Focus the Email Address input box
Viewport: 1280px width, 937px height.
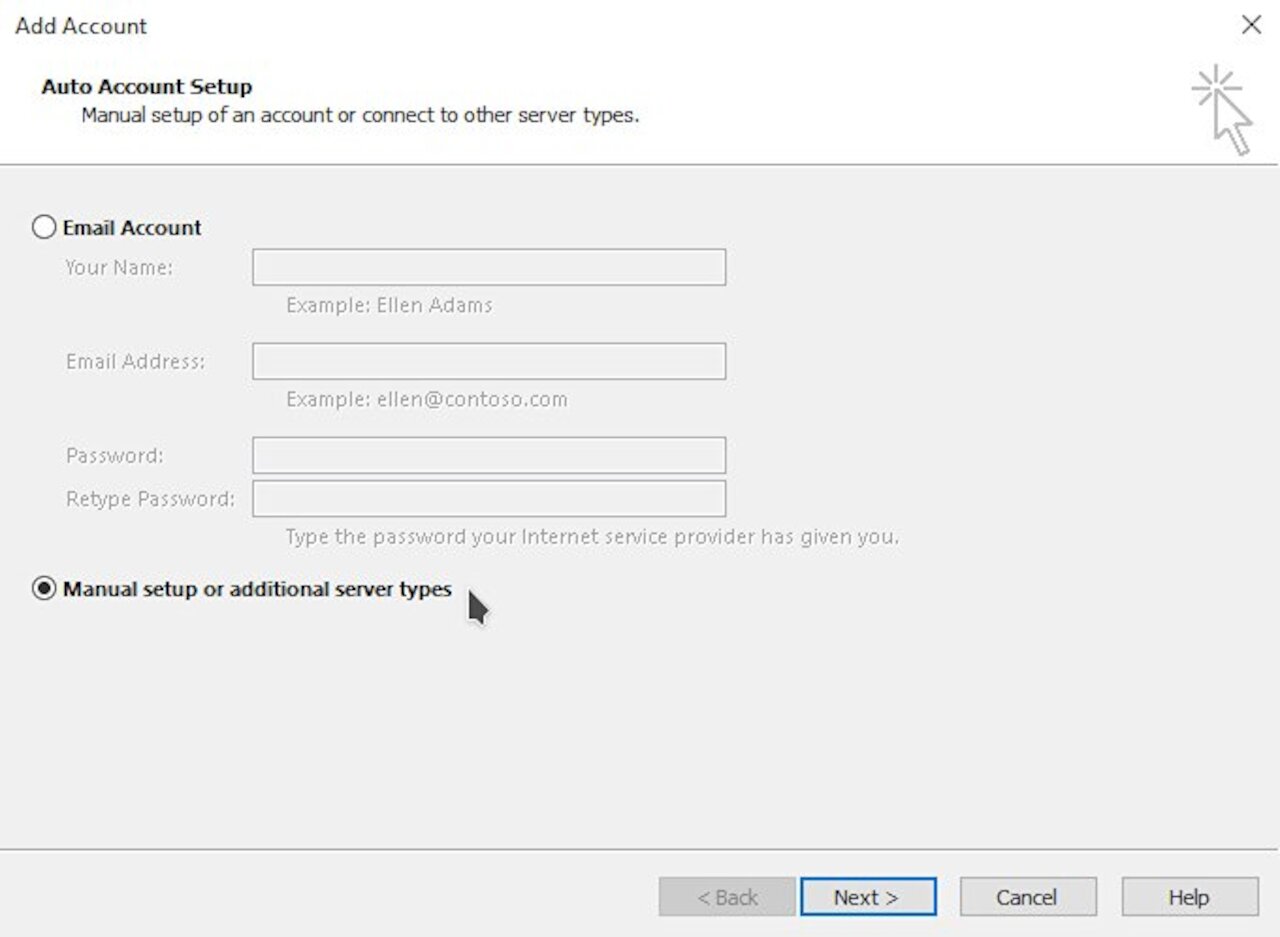pos(488,361)
